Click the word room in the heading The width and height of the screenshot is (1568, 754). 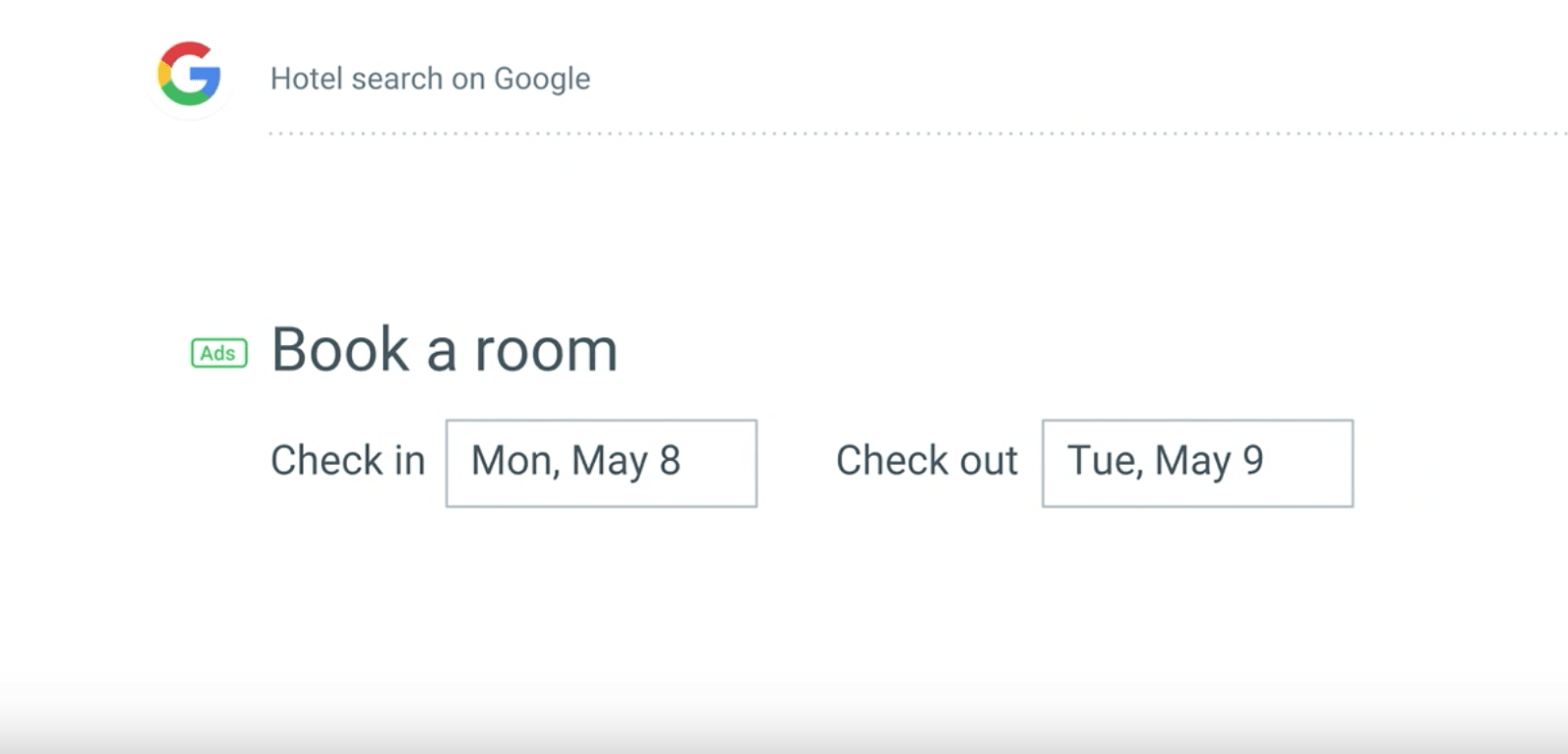coord(546,351)
